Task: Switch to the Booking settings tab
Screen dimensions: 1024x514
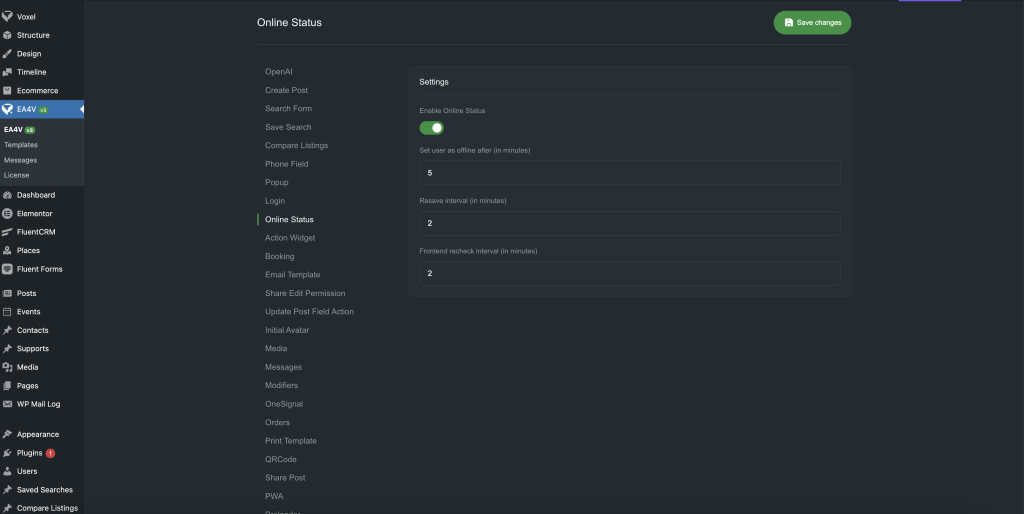Action: [x=280, y=256]
